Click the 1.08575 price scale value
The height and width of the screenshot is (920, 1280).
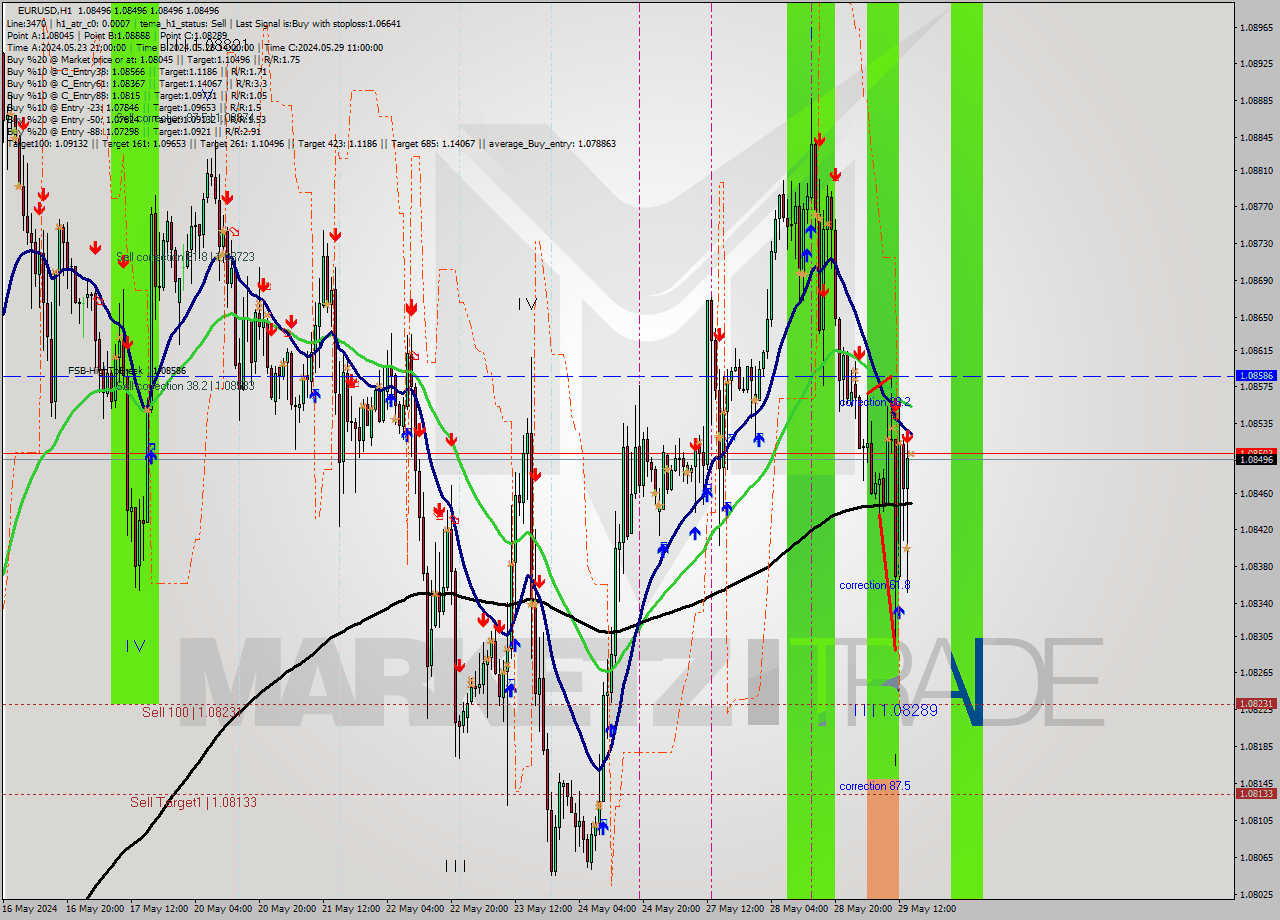1256,386
